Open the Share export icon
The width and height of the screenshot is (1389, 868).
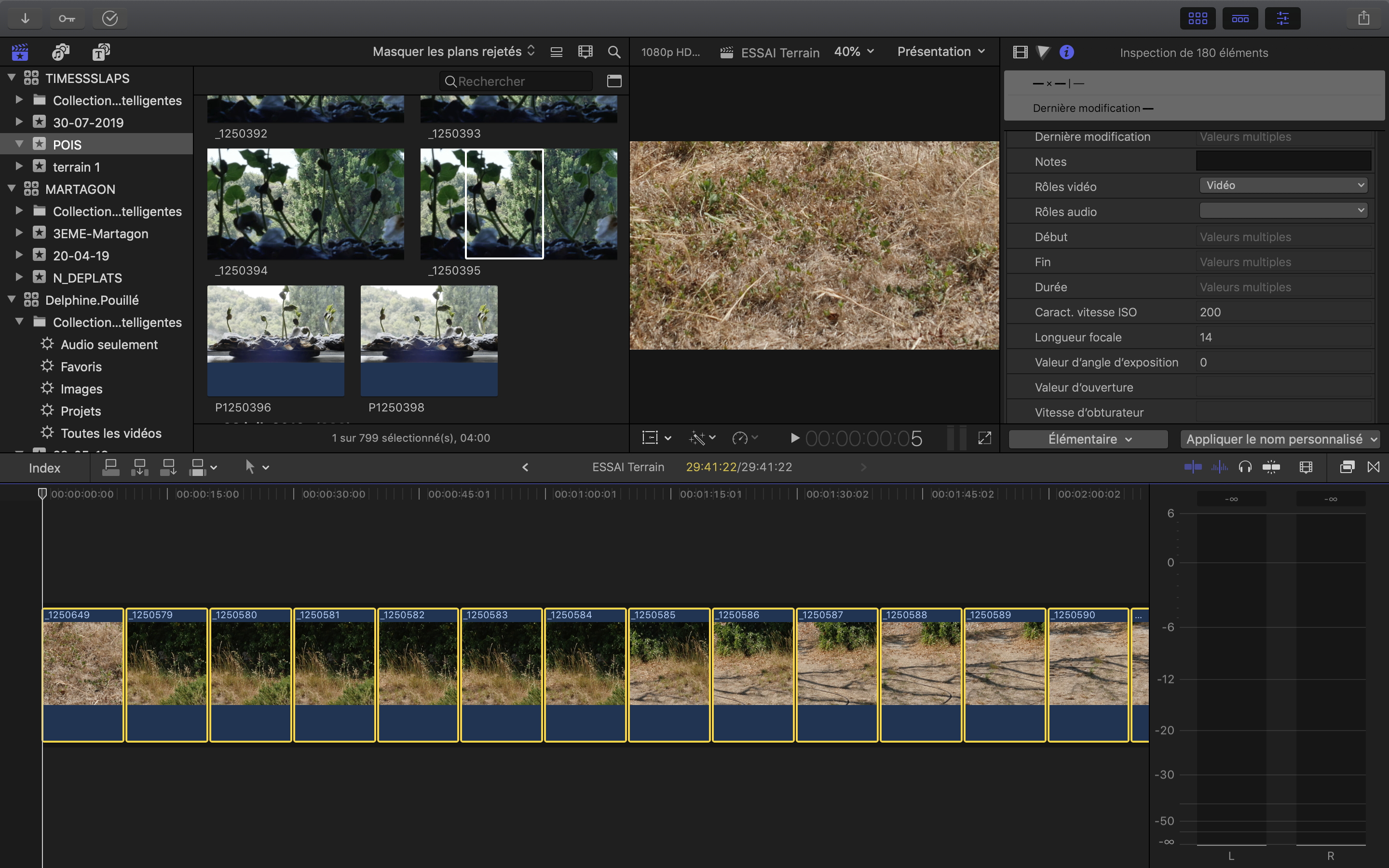[1364, 18]
